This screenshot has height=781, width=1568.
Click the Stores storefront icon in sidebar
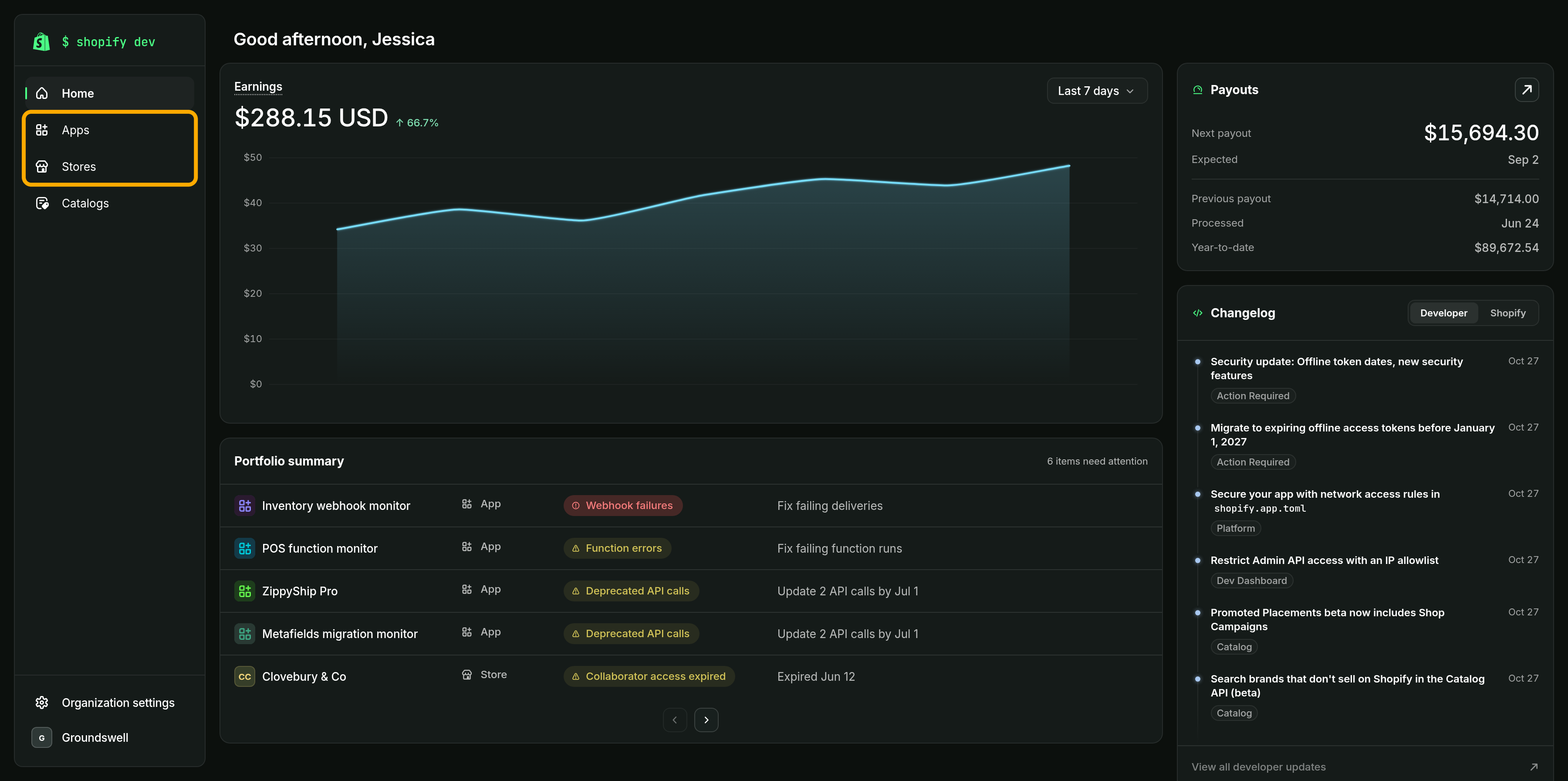42,166
